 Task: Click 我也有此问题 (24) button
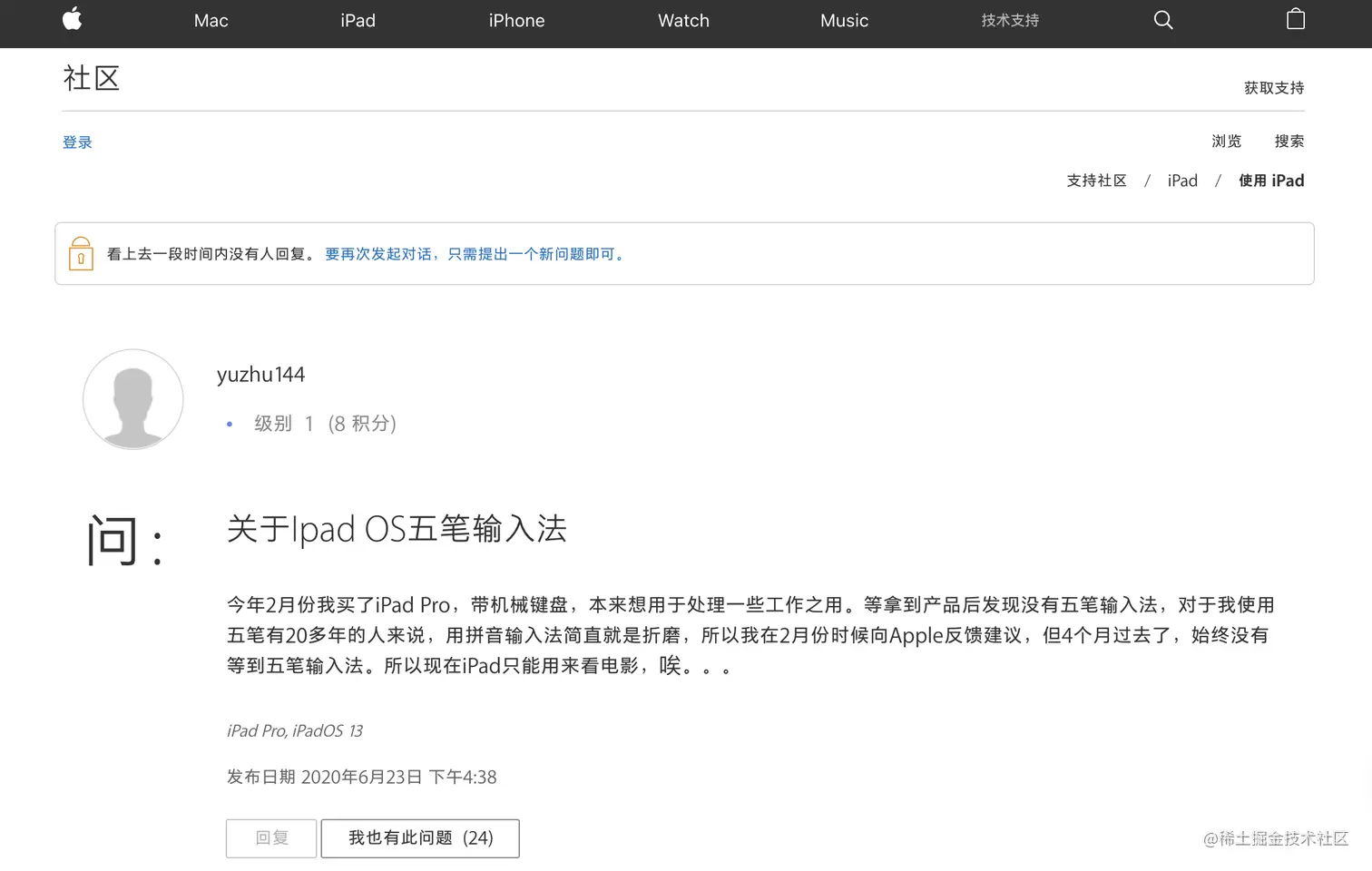pyautogui.click(x=420, y=838)
